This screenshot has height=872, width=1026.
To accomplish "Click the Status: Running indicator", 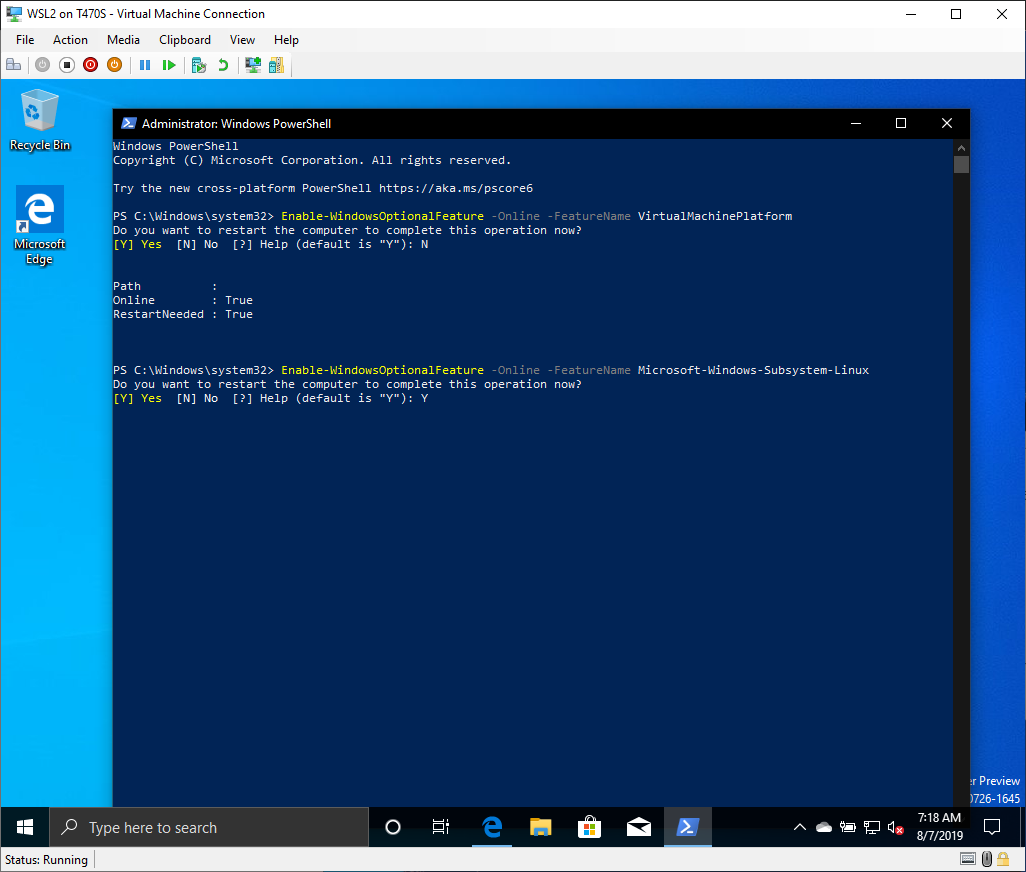I will point(46,860).
